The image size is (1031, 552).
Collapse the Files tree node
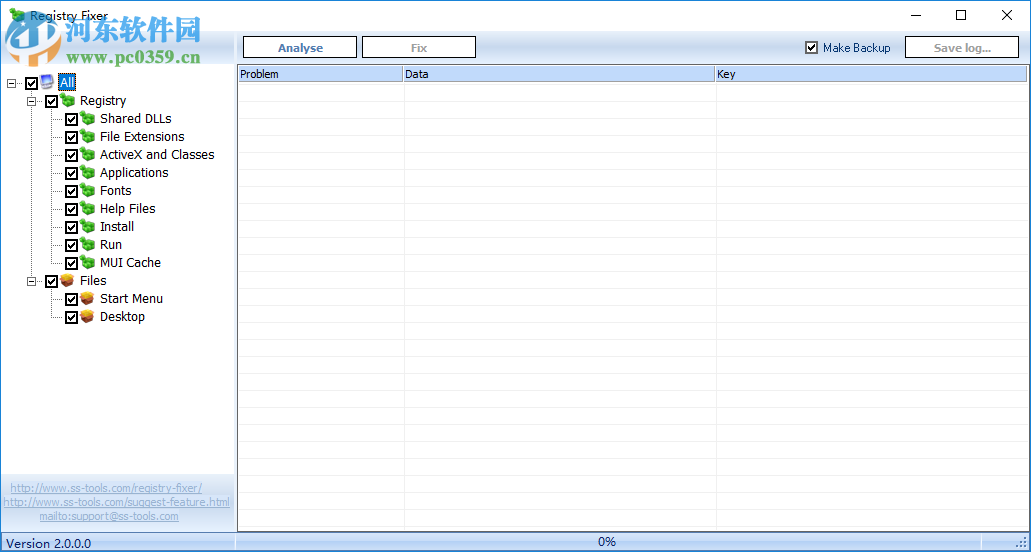coord(31,281)
